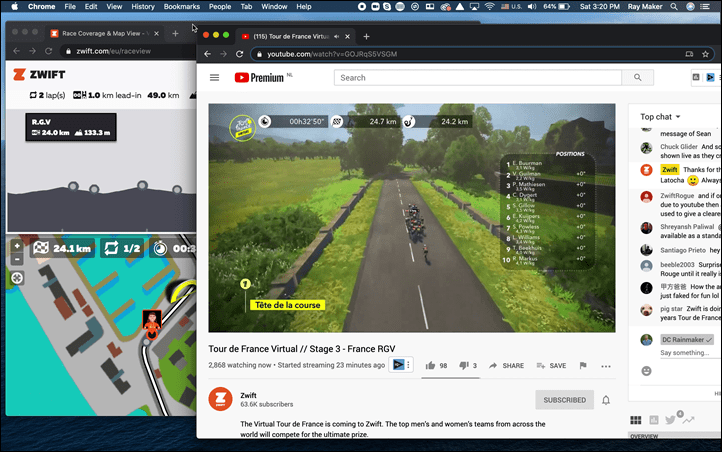Open the People menu
Screen dimensions: 722x452
(x=220, y=6)
